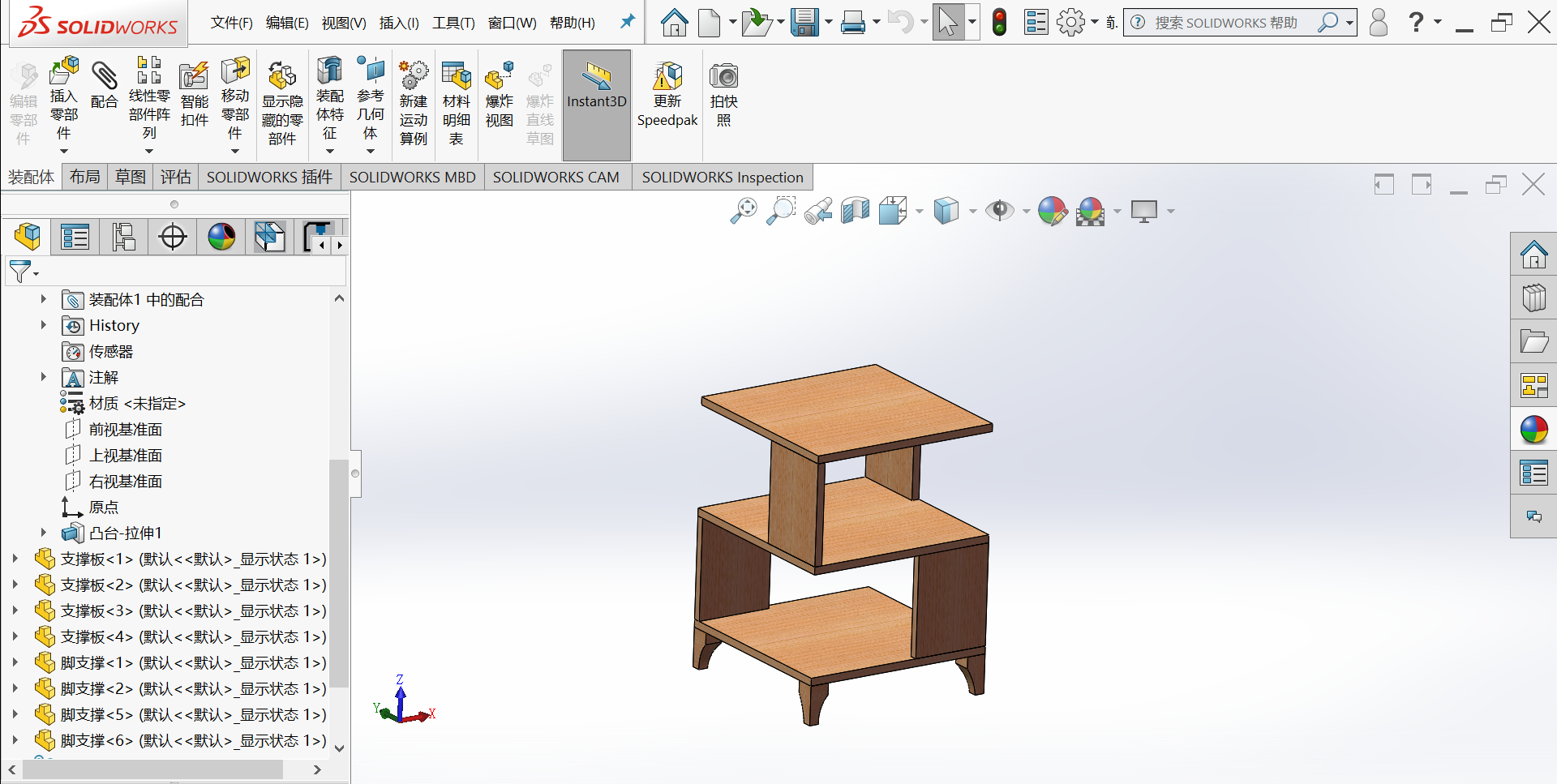Open the DisplayManager color ball tab

click(221, 237)
